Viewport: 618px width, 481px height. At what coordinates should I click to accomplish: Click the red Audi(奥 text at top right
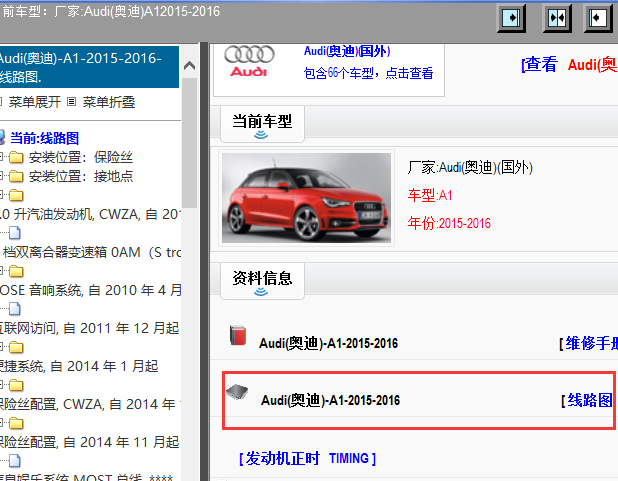coord(592,64)
